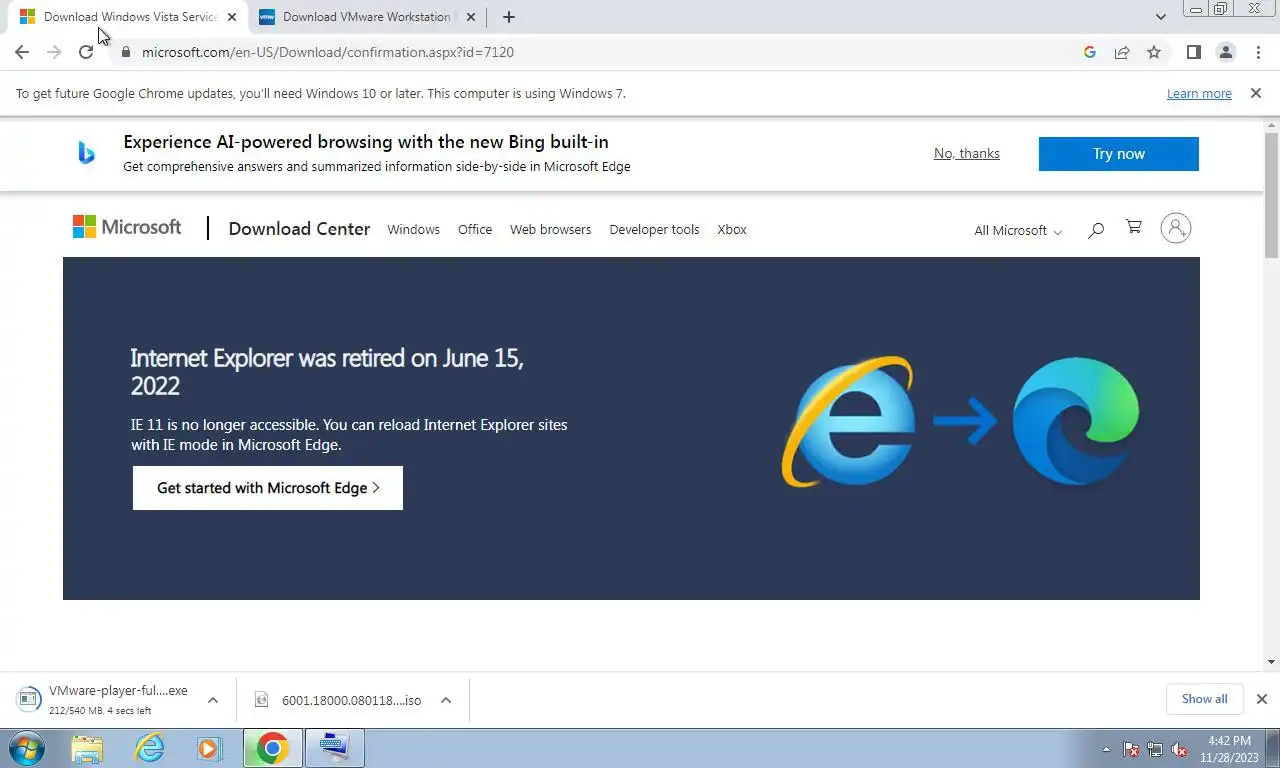The image size is (1280, 768).
Task: Select the Download Windows Vista Service tab
Action: 130,17
